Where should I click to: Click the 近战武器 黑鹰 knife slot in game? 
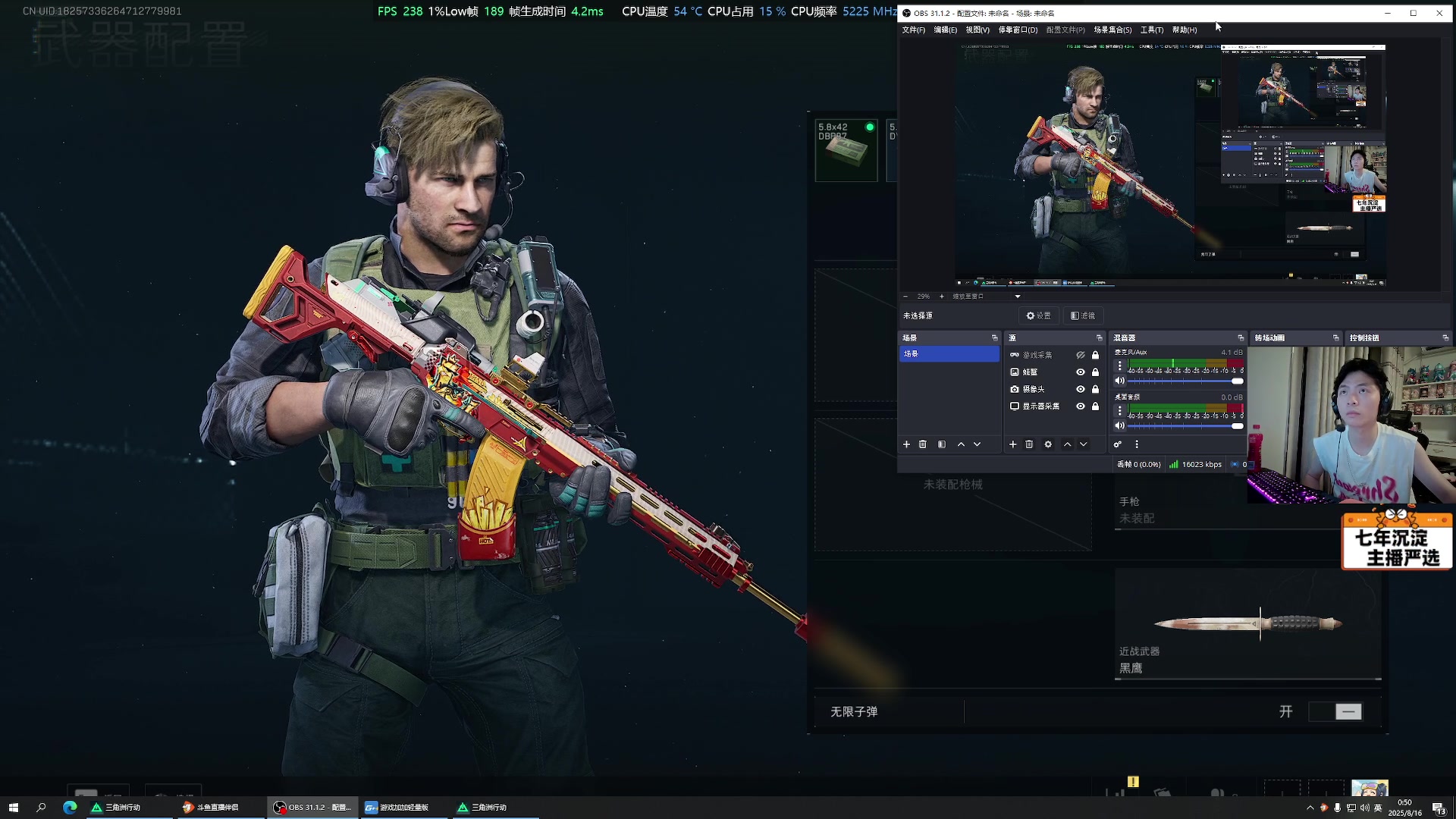point(1247,624)
